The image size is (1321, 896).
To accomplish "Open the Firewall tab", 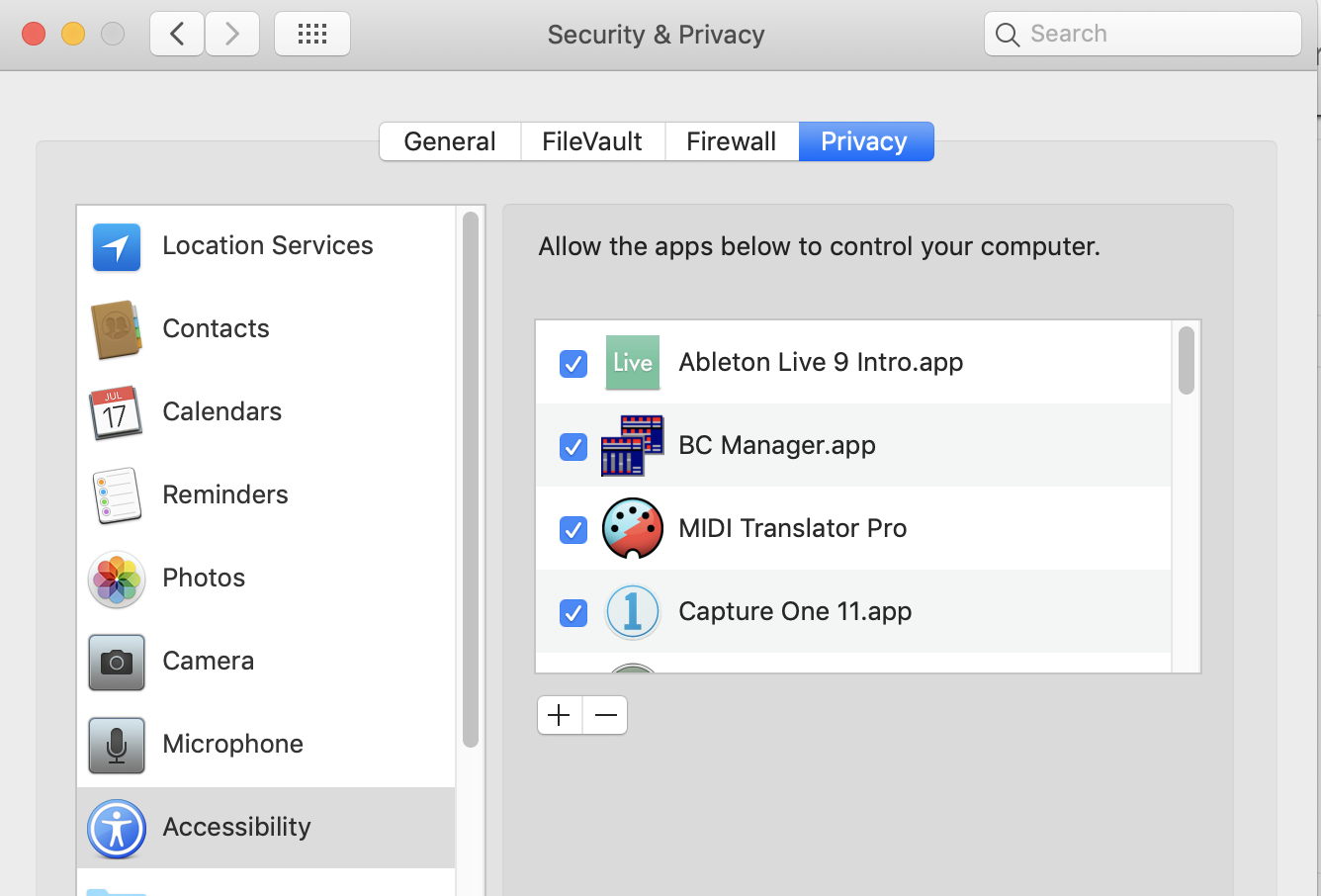I will click(x=732, y=141).
